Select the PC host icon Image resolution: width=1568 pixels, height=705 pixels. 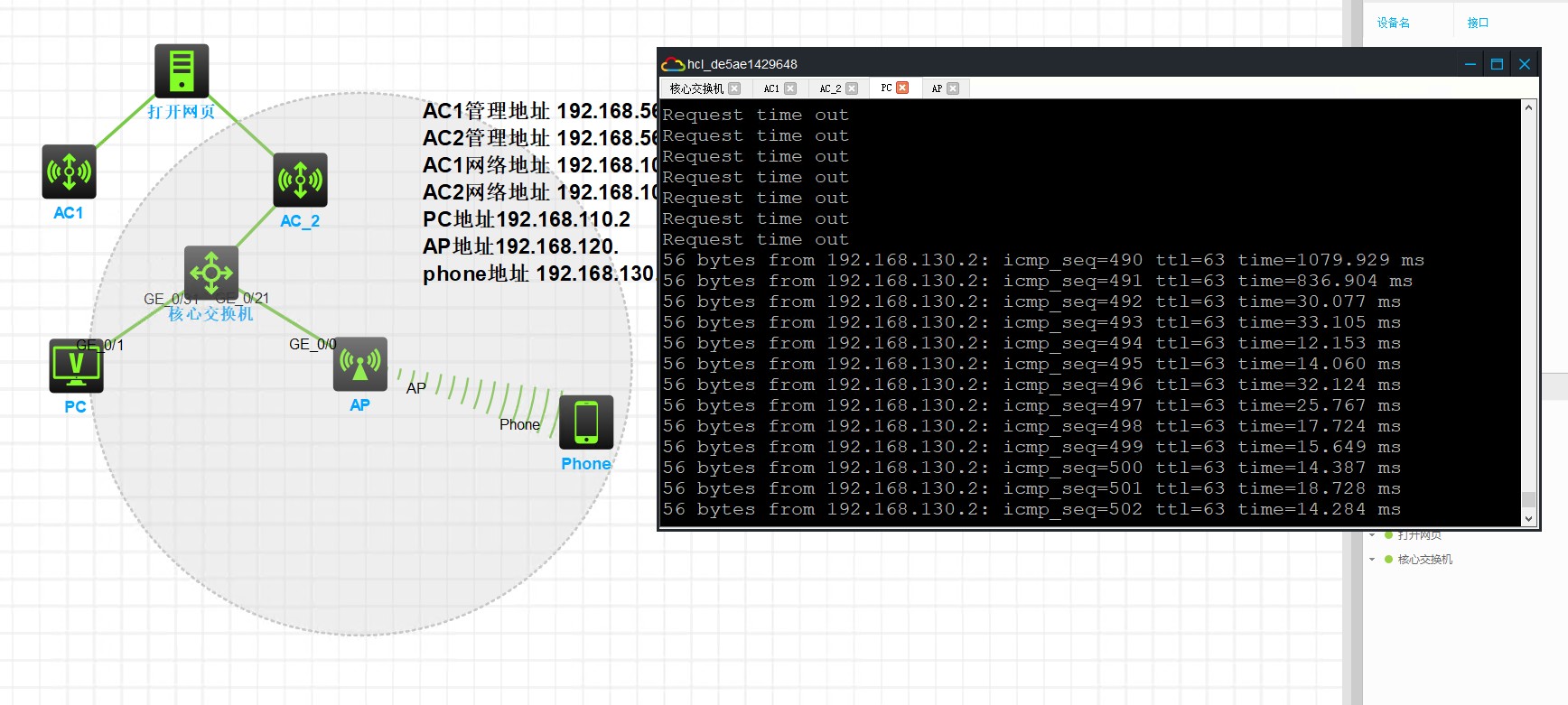(x=76, y=366)
